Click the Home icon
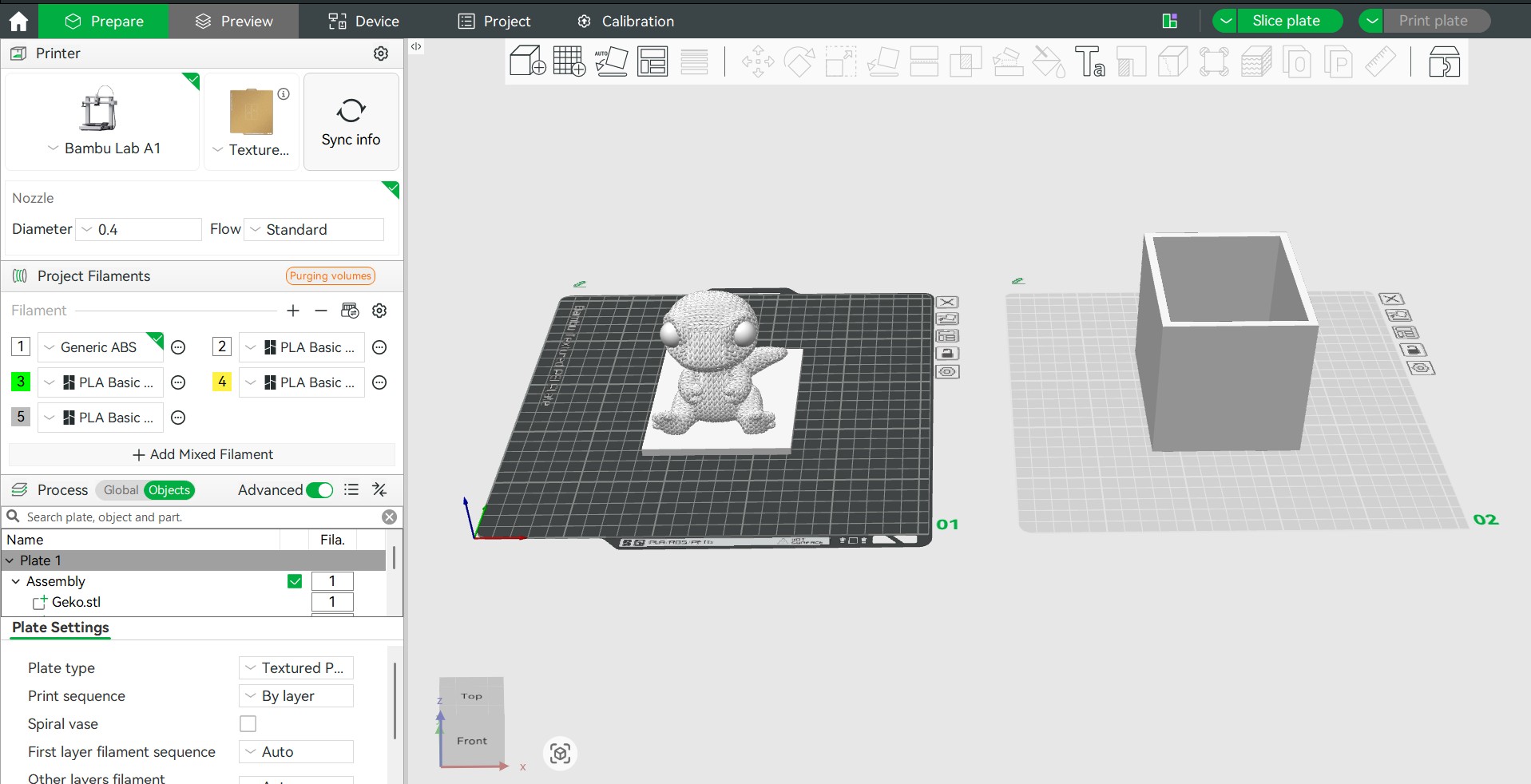 (18, 21)
